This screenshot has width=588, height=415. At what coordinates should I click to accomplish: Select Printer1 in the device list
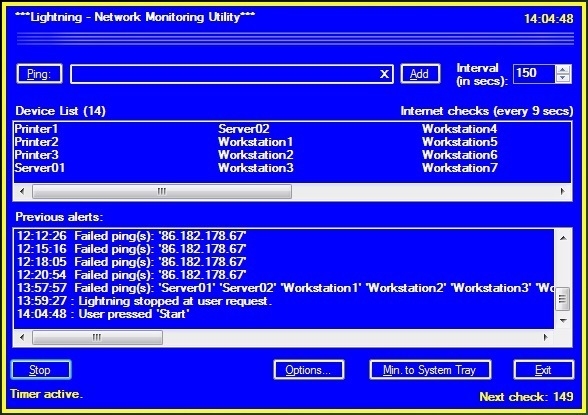click(36, 129)
